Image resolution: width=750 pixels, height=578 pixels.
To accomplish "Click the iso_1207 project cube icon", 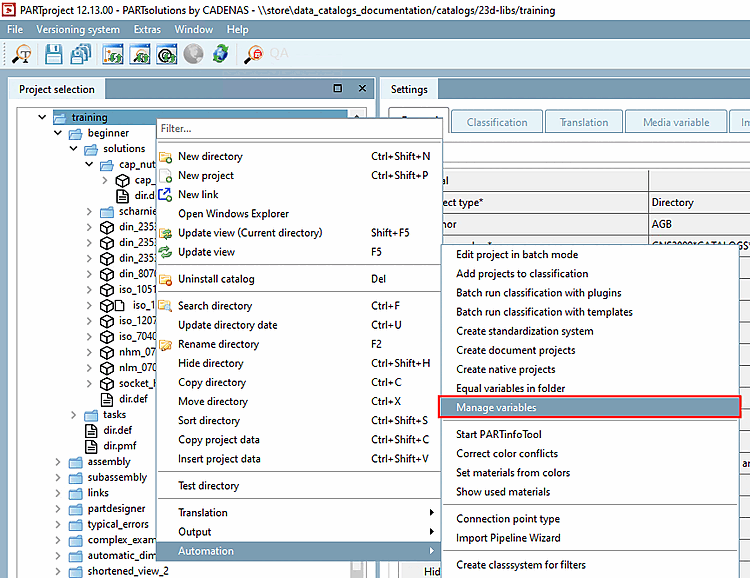I will (x=107, y=321).
